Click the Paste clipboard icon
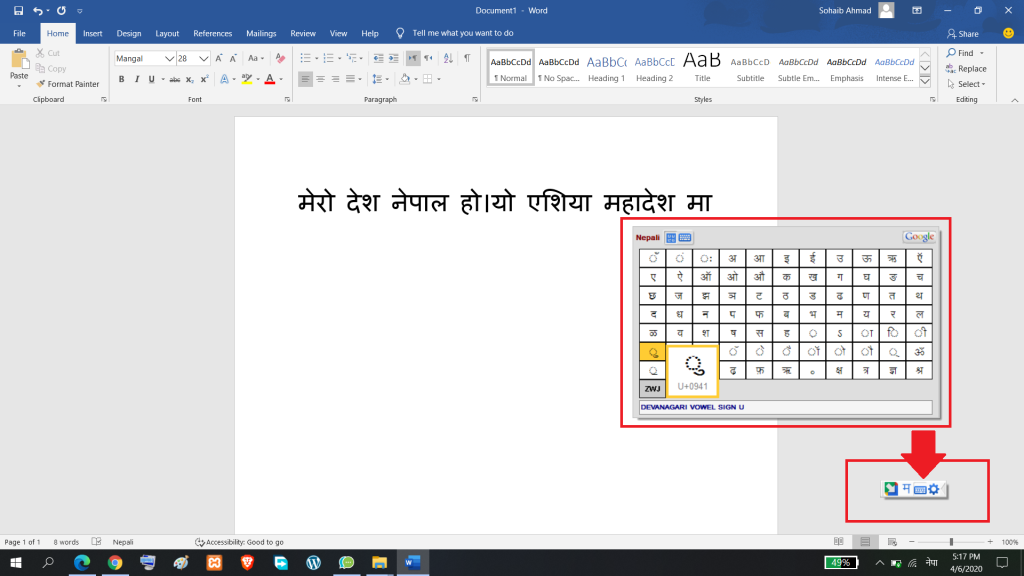1024x576 pixels. [19, 61]
